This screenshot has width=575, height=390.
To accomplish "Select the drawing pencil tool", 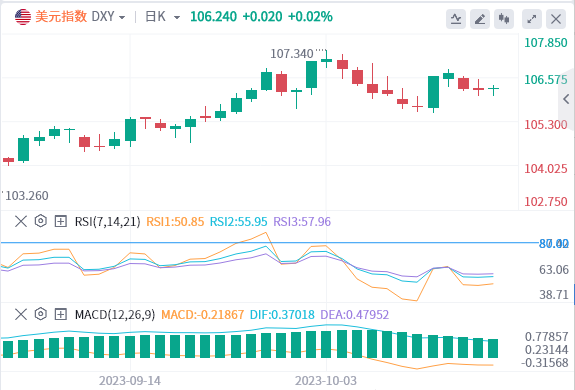I will coord(480,19).
